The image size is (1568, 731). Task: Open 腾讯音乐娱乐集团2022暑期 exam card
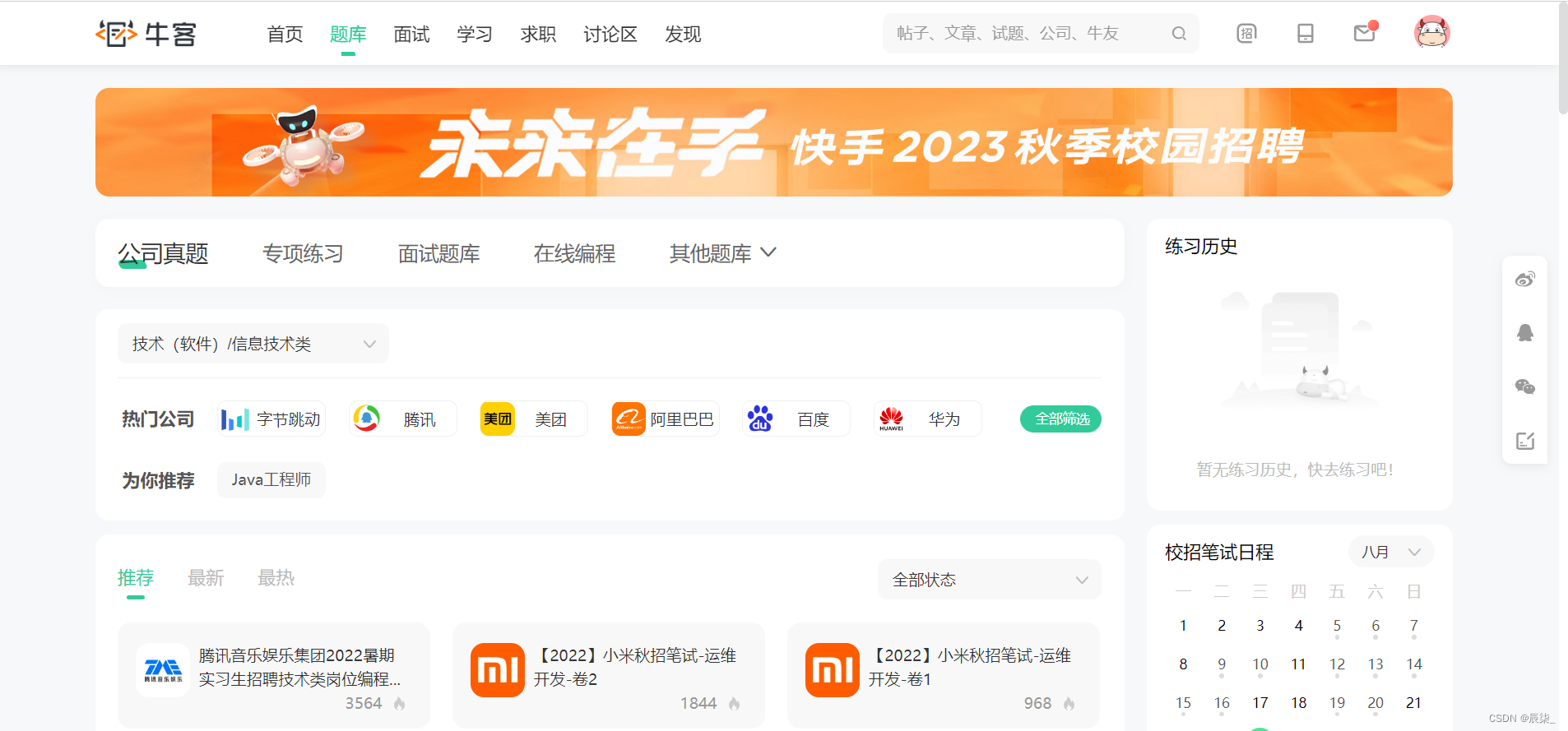coord(274,675)
